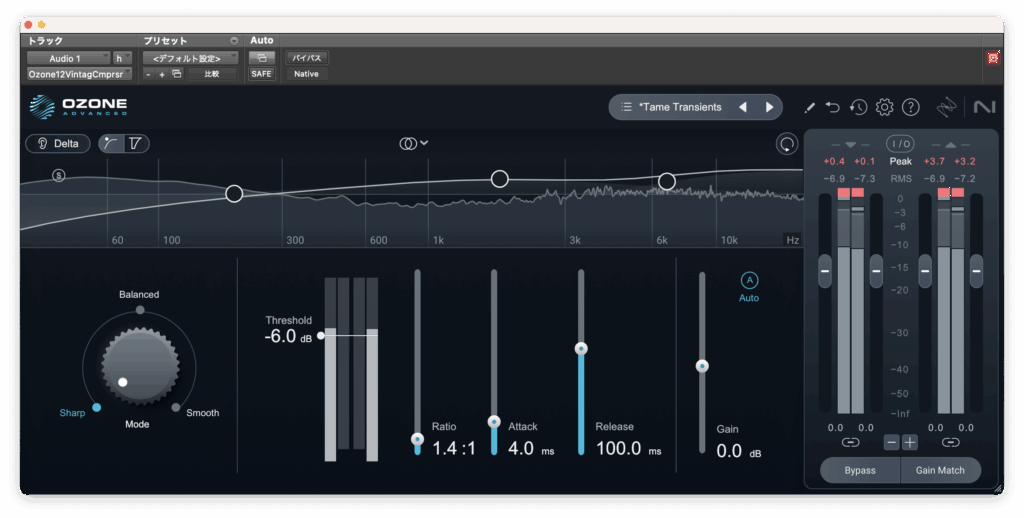Expand the stereo channel mode dropdown
The height and width of the screenshot is (518, 1024).
[413, 143]
